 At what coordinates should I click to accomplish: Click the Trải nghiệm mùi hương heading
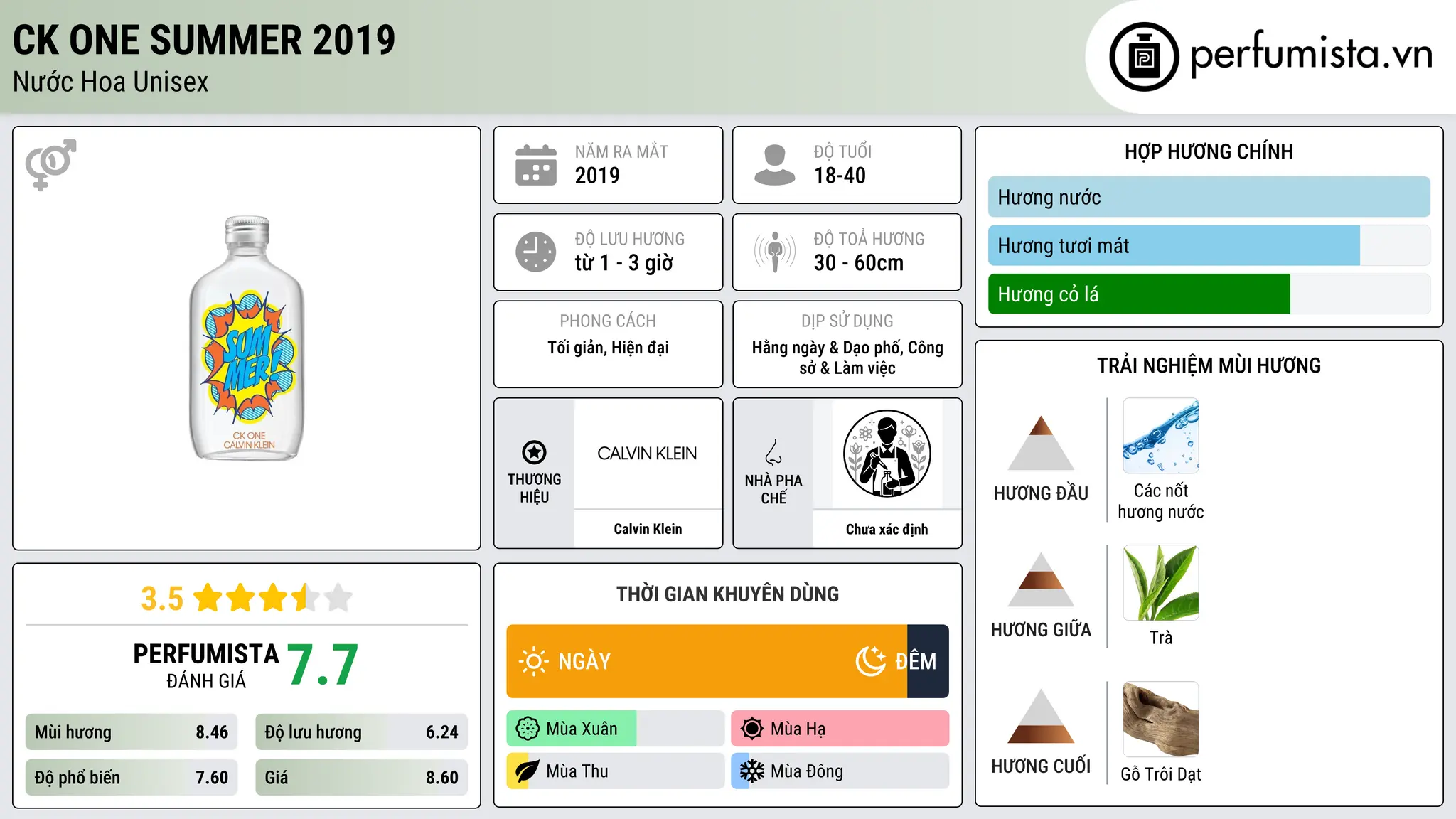tap(1209, 365)
